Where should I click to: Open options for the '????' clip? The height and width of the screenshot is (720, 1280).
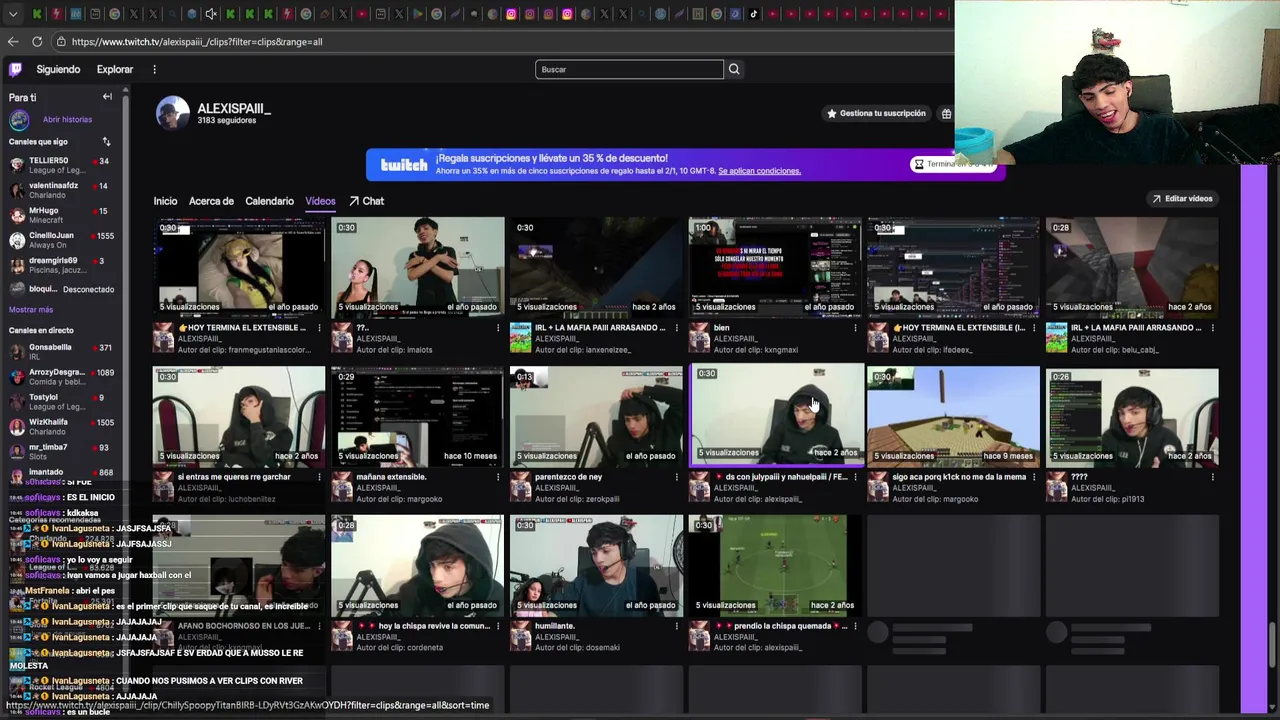(1213, 477)
